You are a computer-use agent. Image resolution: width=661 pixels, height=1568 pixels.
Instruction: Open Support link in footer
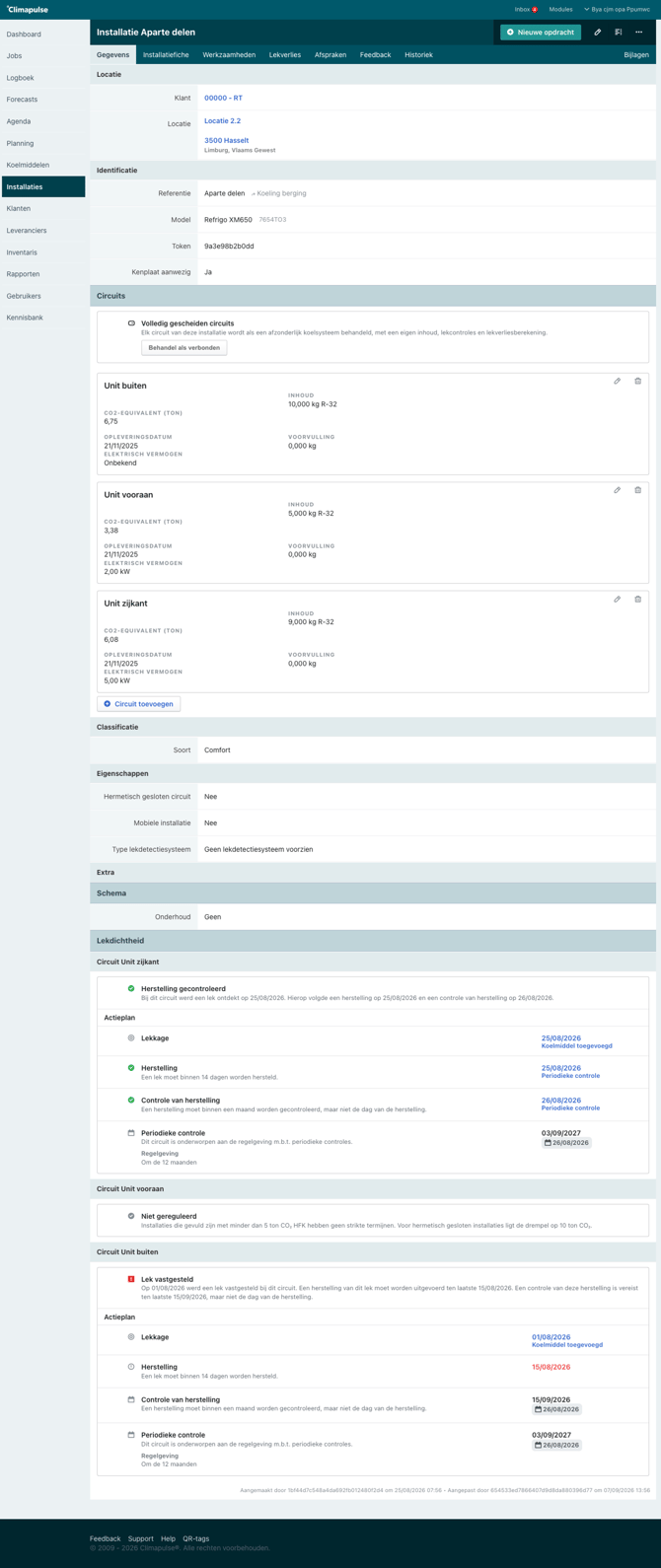tap(141, 1538)
